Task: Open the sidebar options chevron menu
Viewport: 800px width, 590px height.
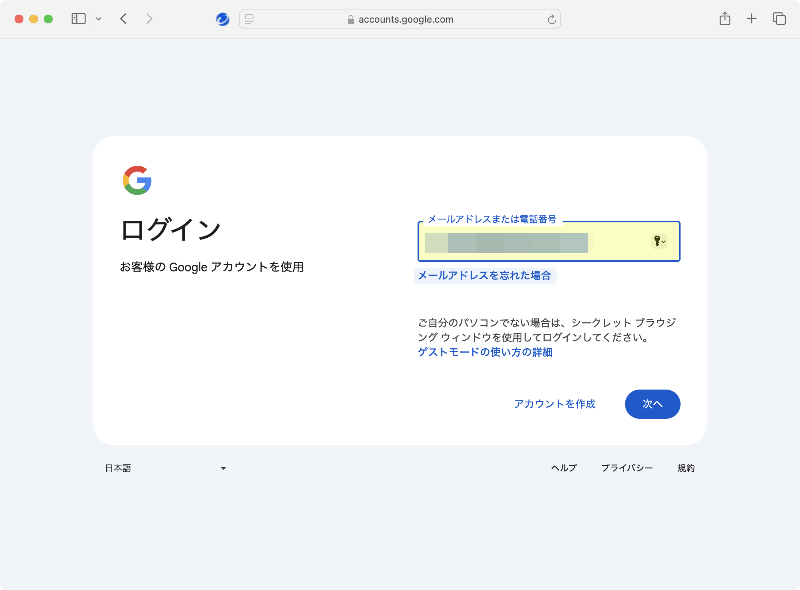Action: point(98,19)
